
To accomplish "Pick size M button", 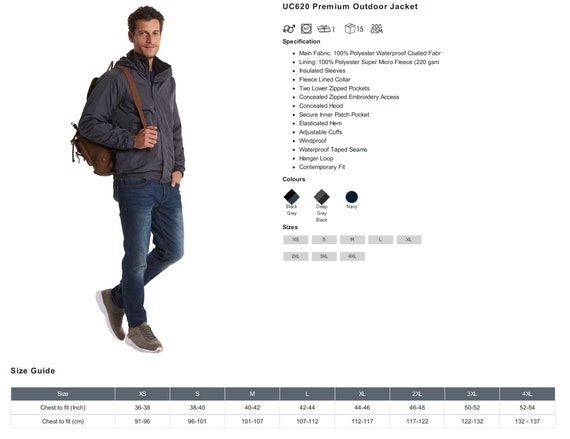I will pyautogui.click(x=352, y=240).
